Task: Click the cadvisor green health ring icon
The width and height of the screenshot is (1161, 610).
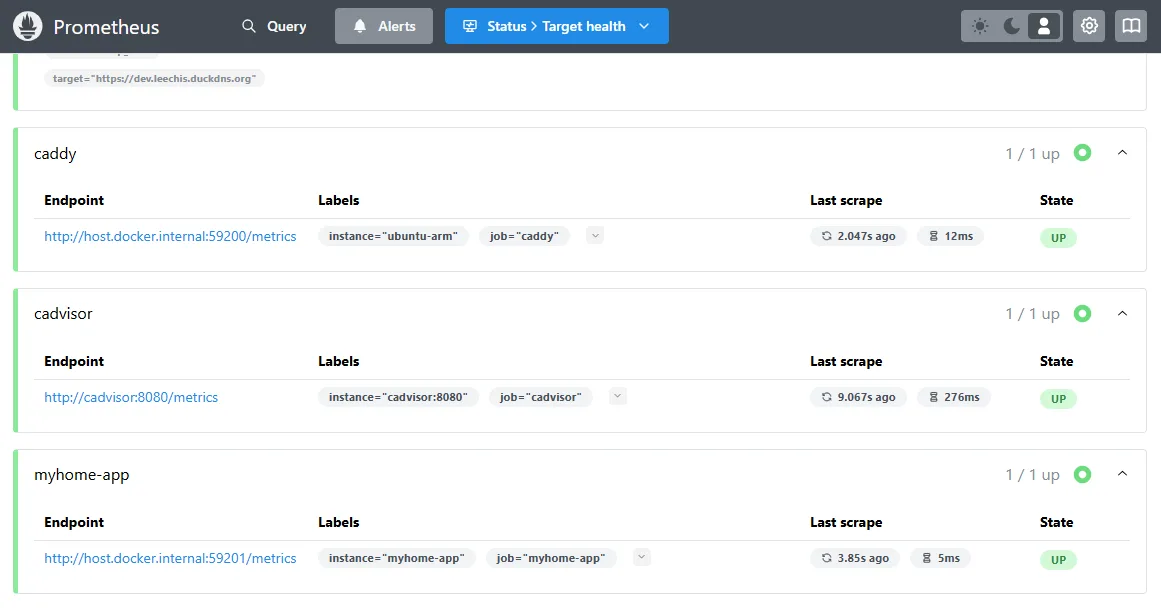Action: coord(1083,313)
